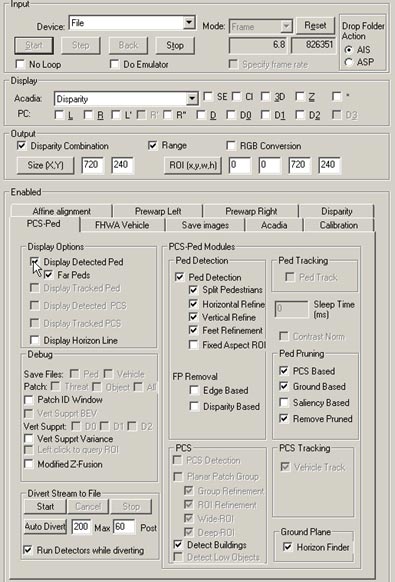Select the AIS radio button
395x582 pixels.
[349, 49]
